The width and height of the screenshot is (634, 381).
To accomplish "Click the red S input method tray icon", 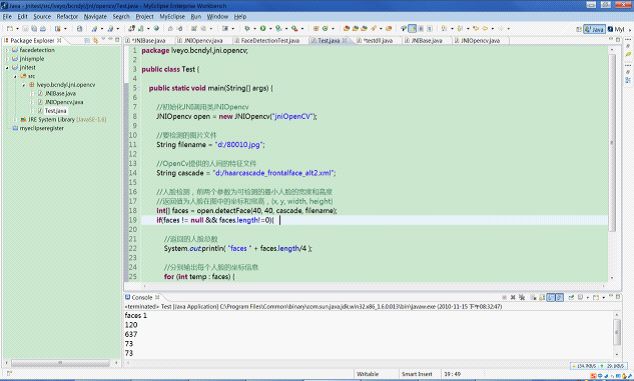I will click(x=593, y=376).
